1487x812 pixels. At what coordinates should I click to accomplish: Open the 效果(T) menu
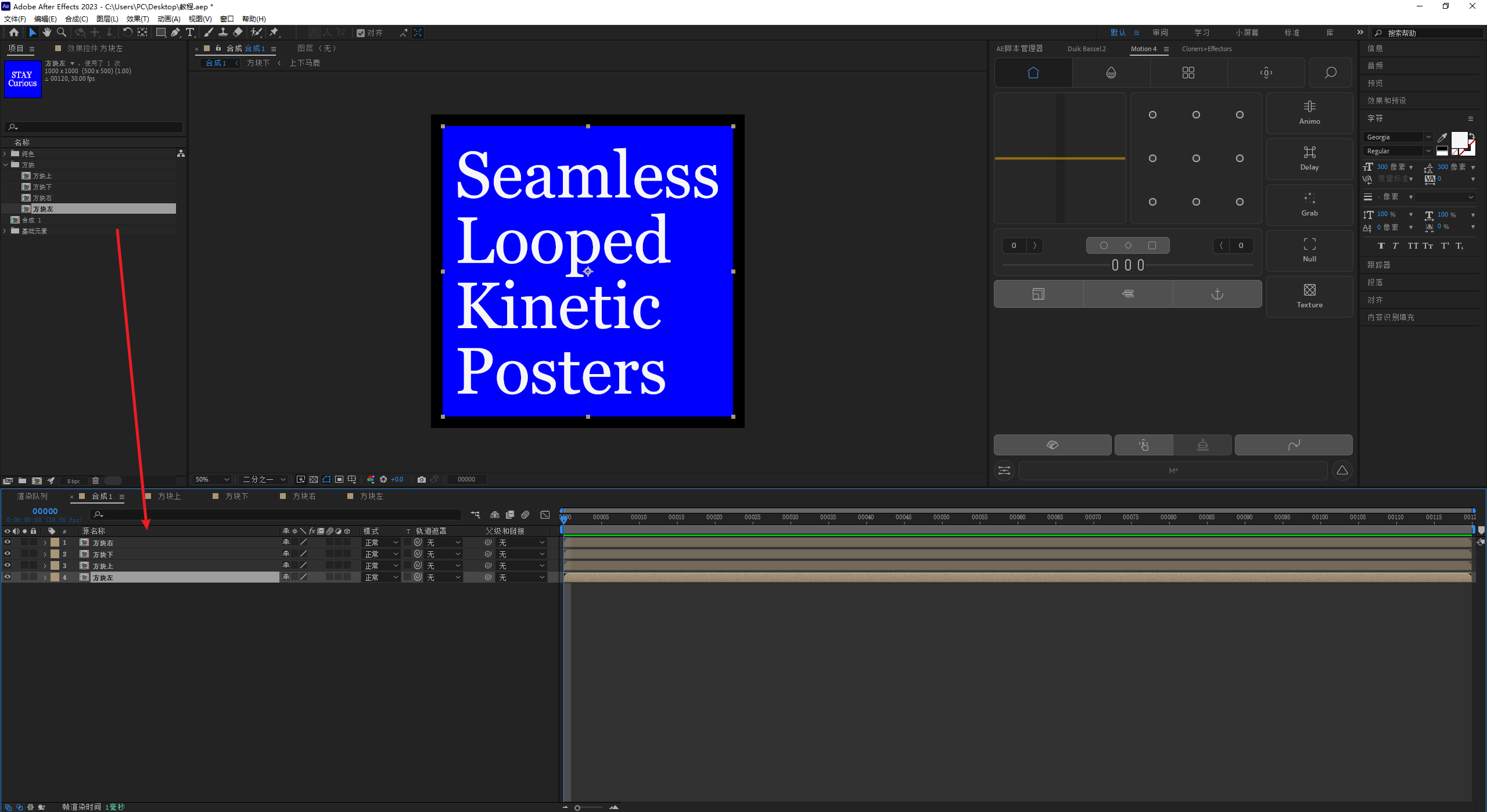138,19
